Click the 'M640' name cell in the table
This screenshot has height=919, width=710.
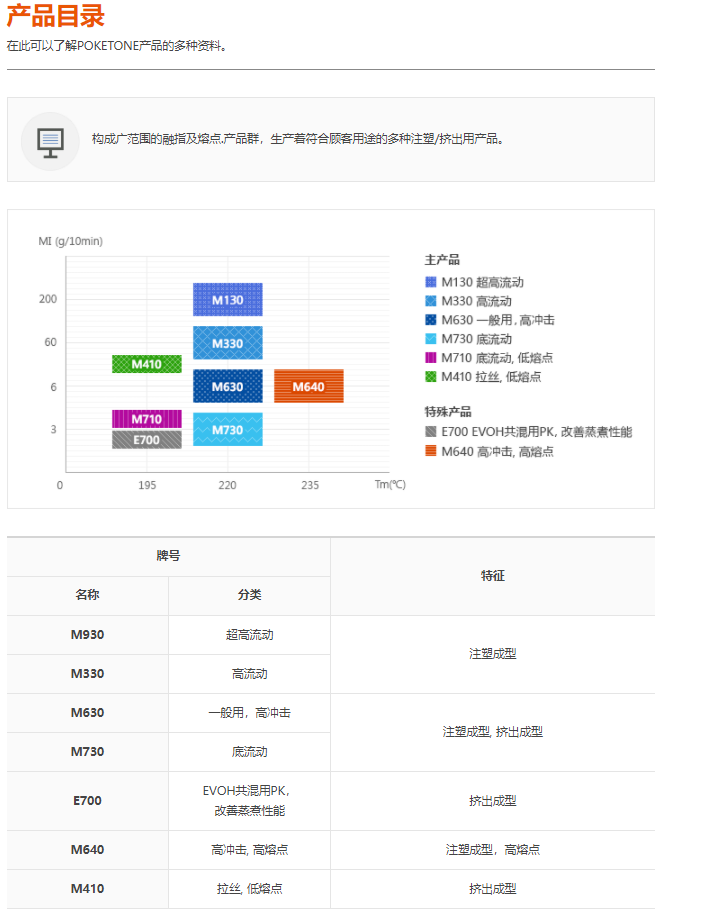click(x=87, y=849)
